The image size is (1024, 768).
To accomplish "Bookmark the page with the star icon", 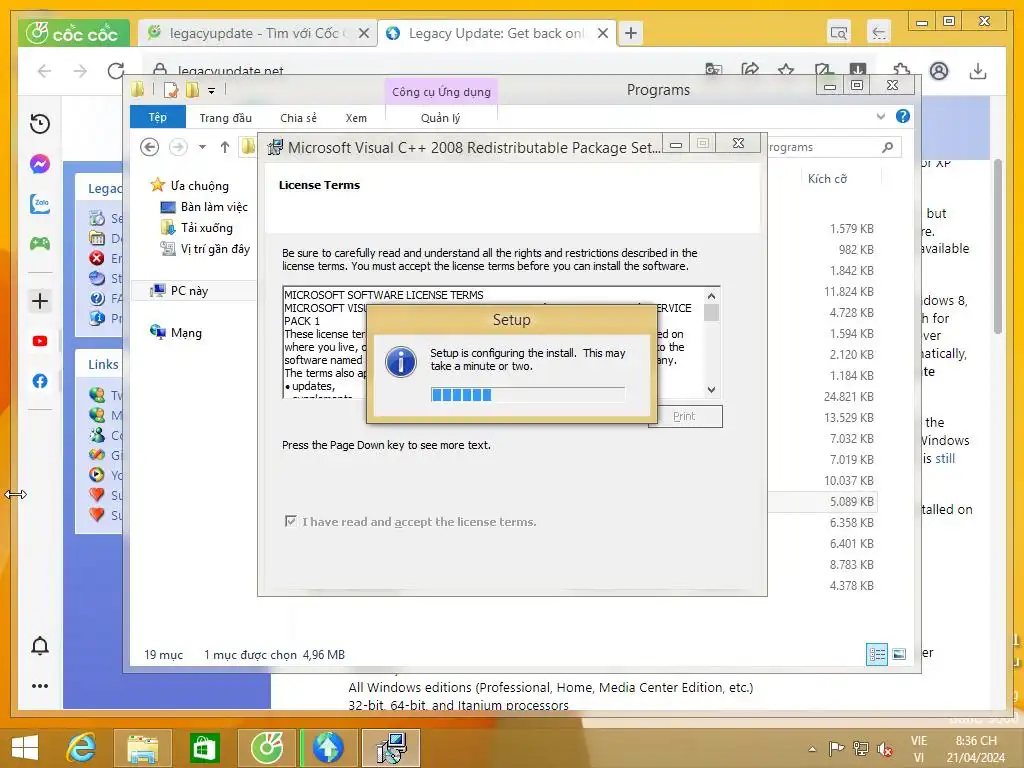I will [786, 69].
